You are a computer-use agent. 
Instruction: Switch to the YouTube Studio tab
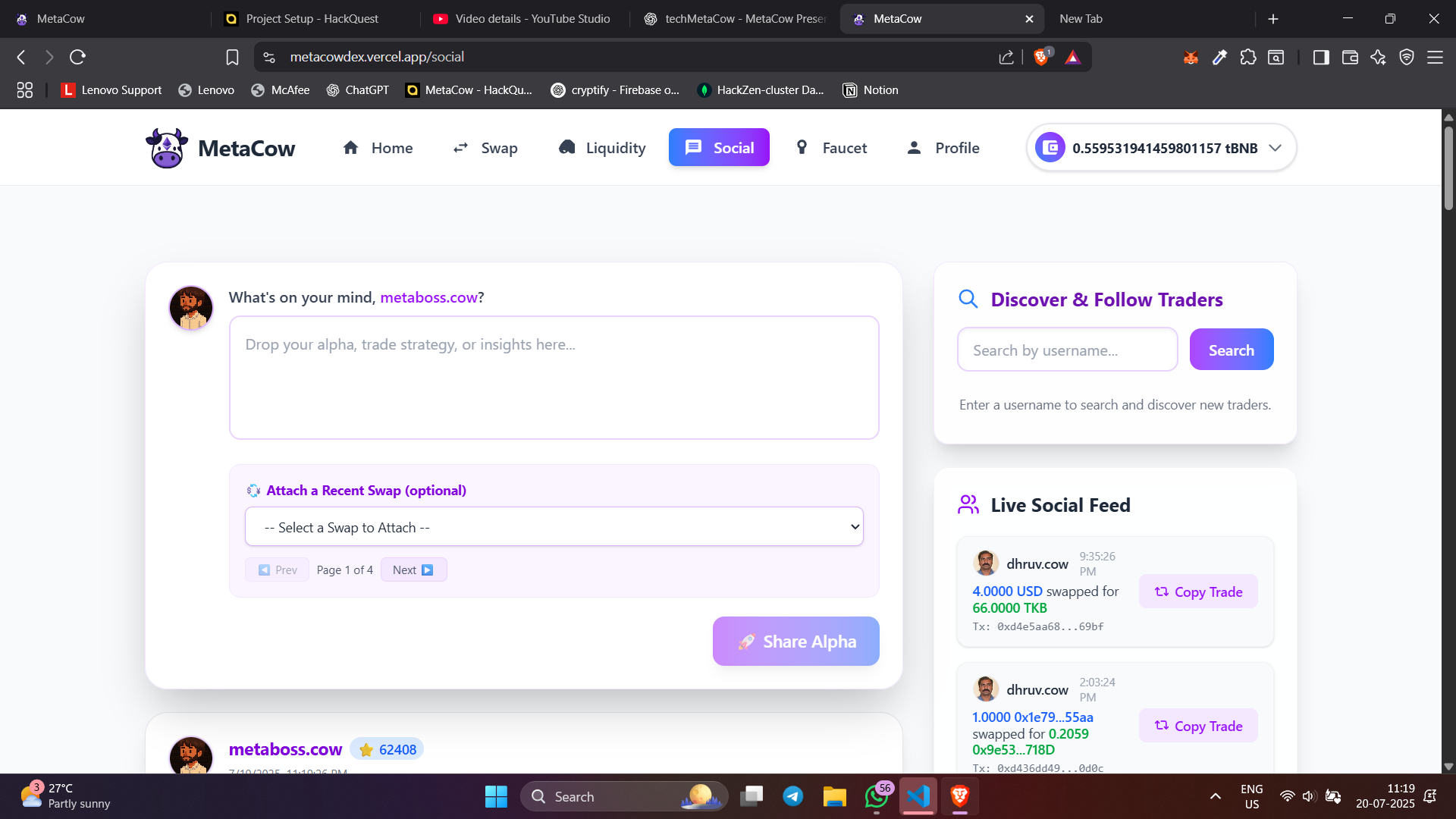(x=523, y=19)
